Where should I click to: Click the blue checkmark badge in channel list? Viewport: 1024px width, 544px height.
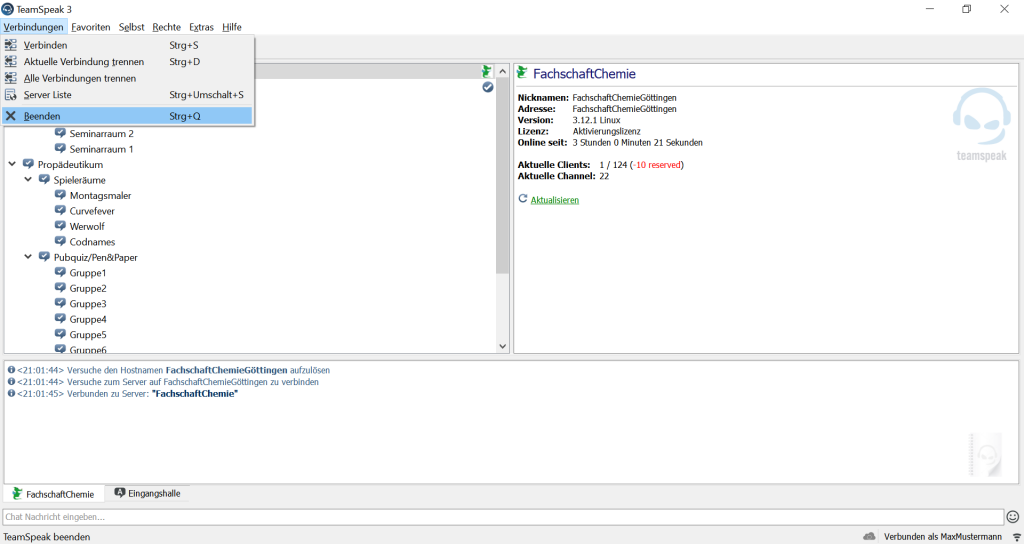tap(488, 87)
